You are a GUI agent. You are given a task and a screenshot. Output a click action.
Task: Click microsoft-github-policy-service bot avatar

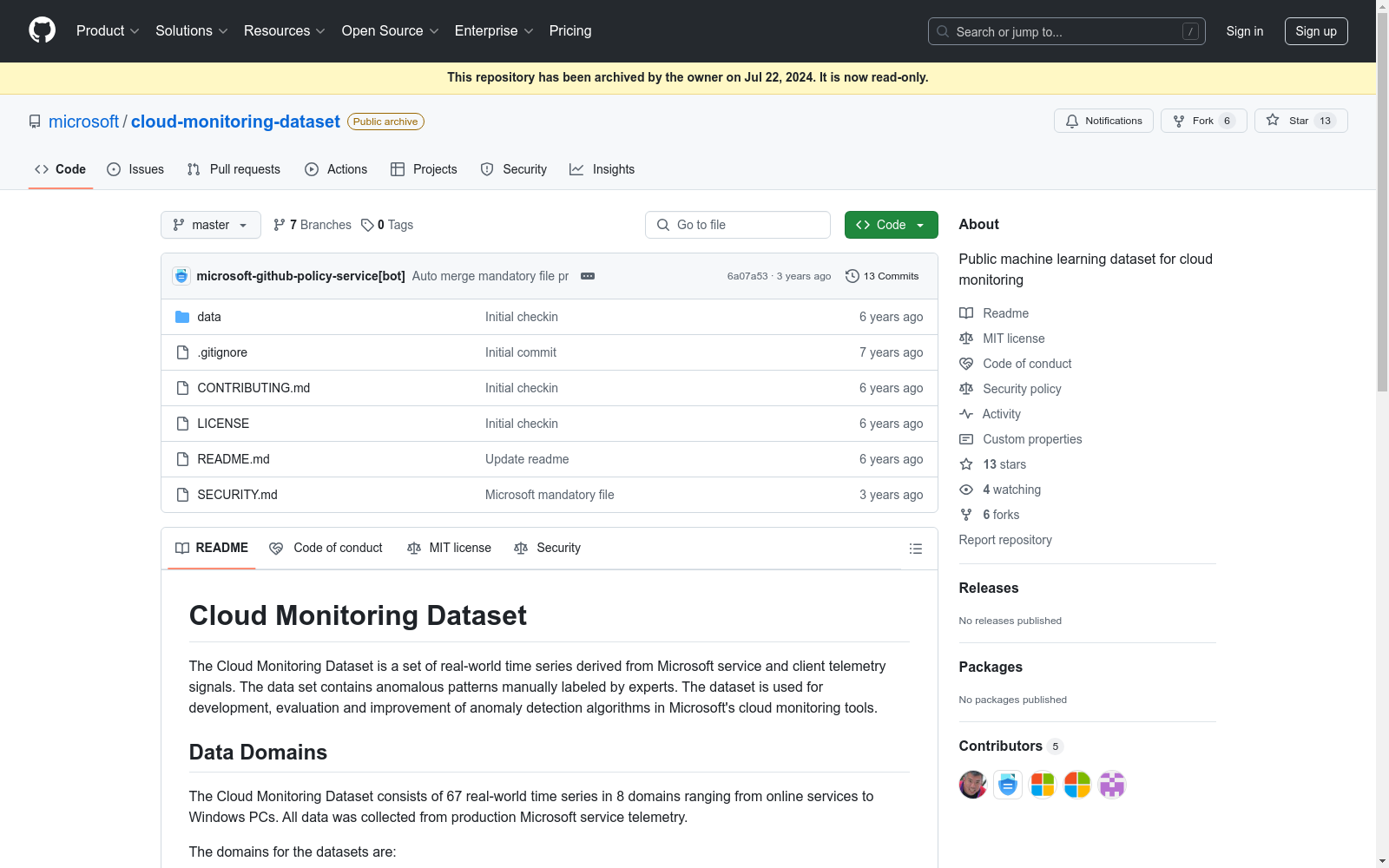(181, 276)
